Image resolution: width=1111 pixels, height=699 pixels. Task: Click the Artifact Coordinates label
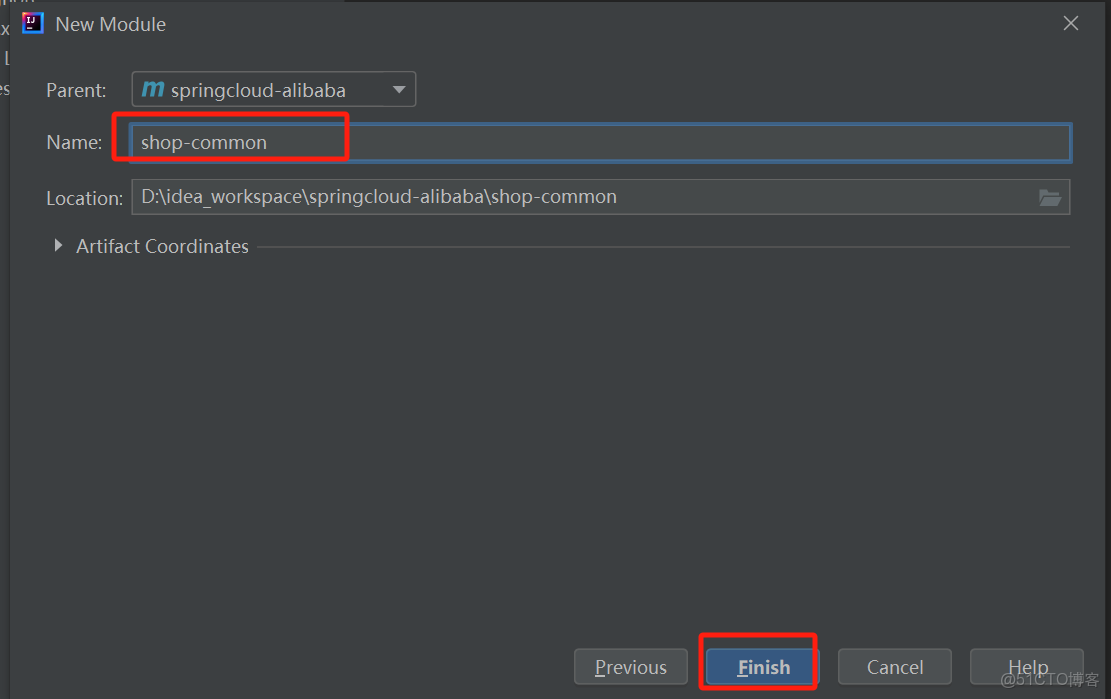pyautogui.click(x=162, y=246)
